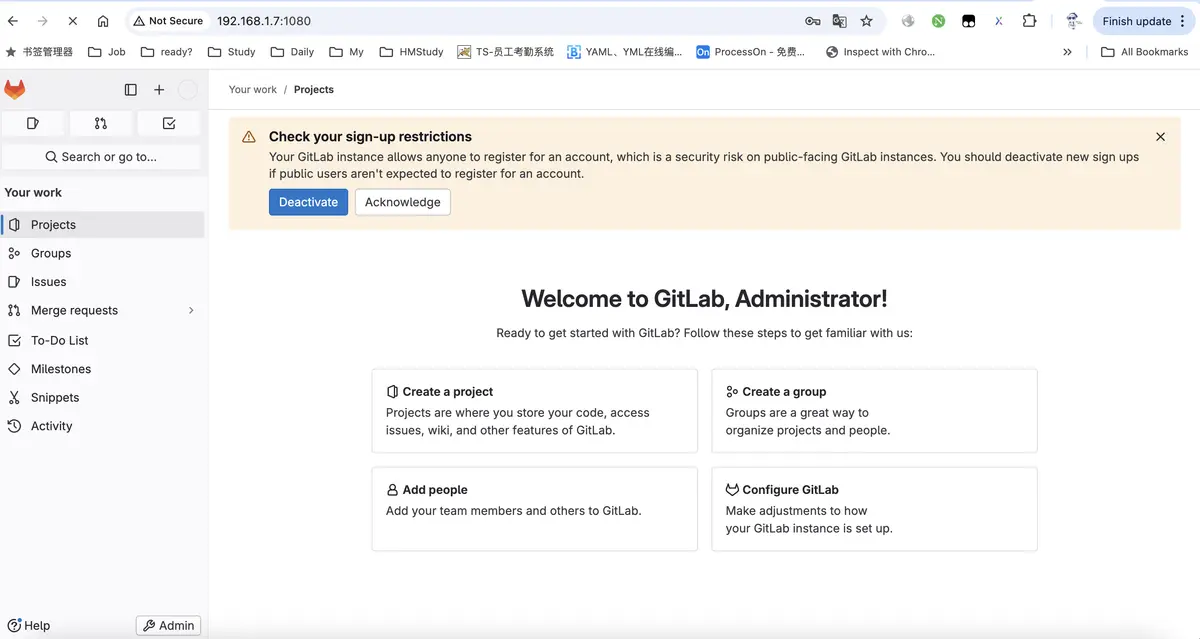Click the Deactivate button
Image resolution: width=1200 pixels, height=639 pixels.
pyautogui.click(x=308, y=202)
